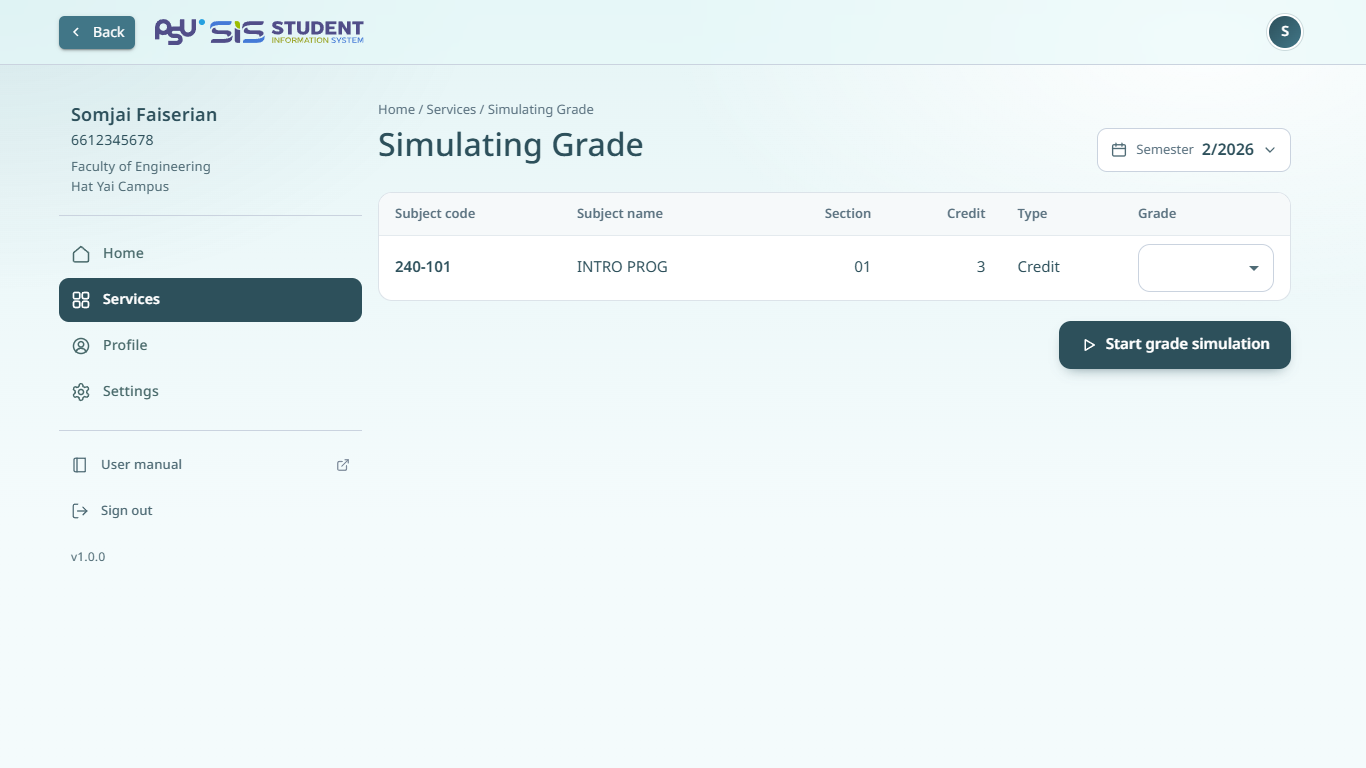This screenshot has height=768, width=1366.
Task: Open the Semester 2/2026 dropdown
Action: click(1194, 150)
